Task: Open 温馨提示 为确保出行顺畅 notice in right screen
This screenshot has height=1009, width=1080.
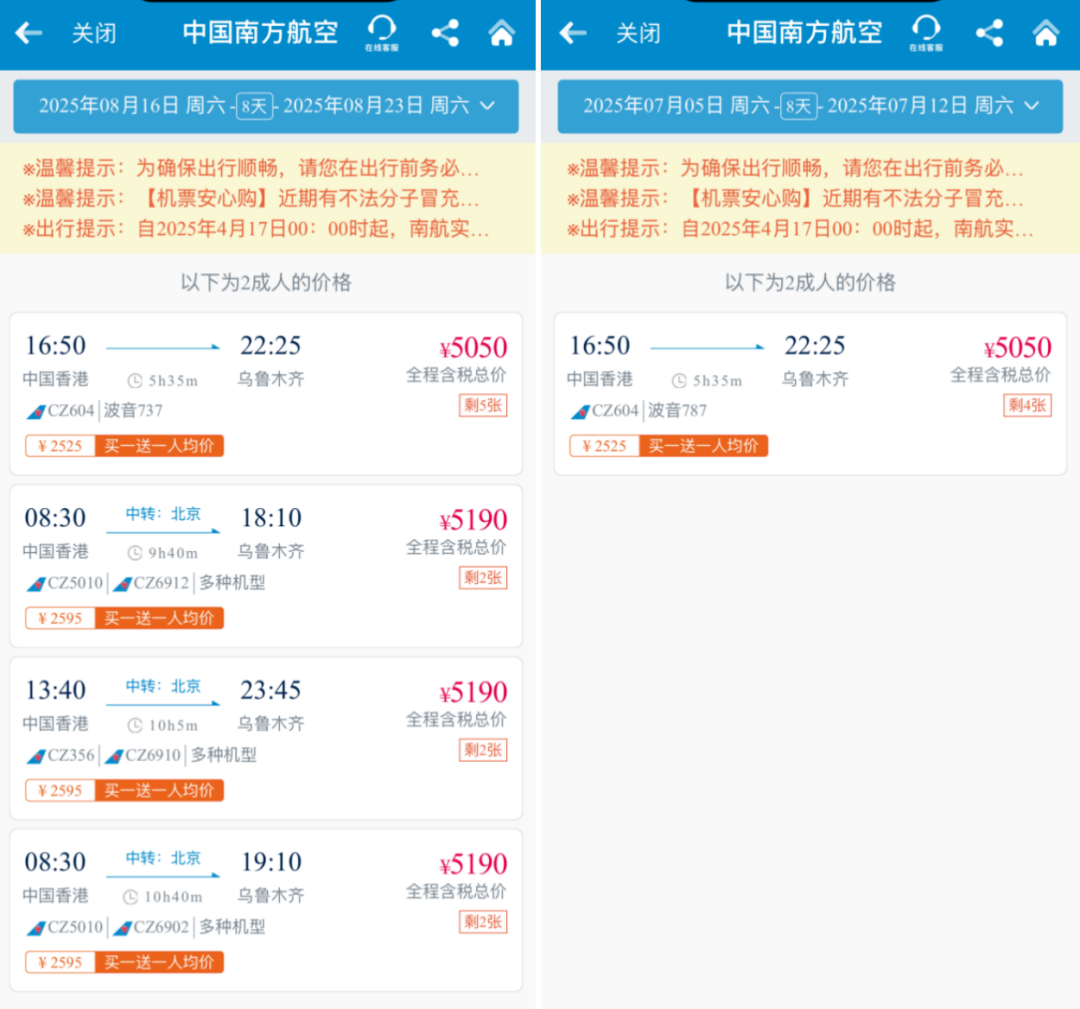Action: coord(795,167)
